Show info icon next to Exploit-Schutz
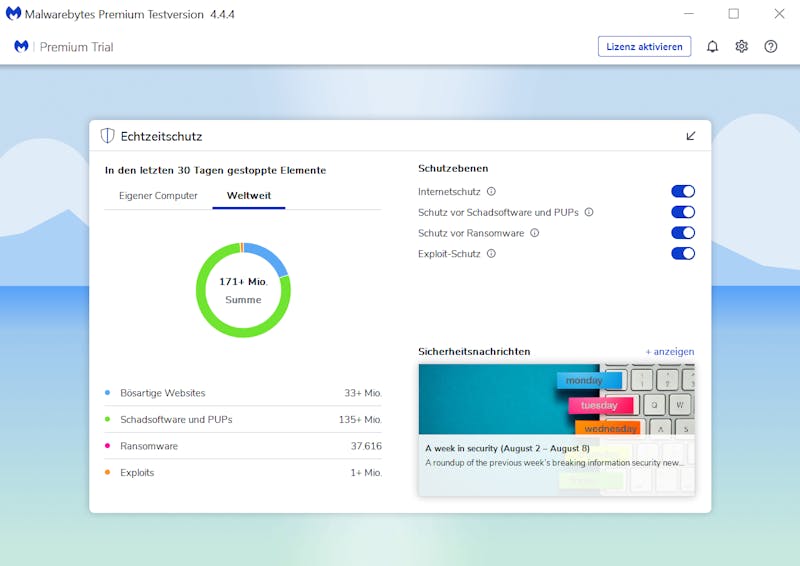The height and width of the screenshot is (566, 800). point(491,253)
